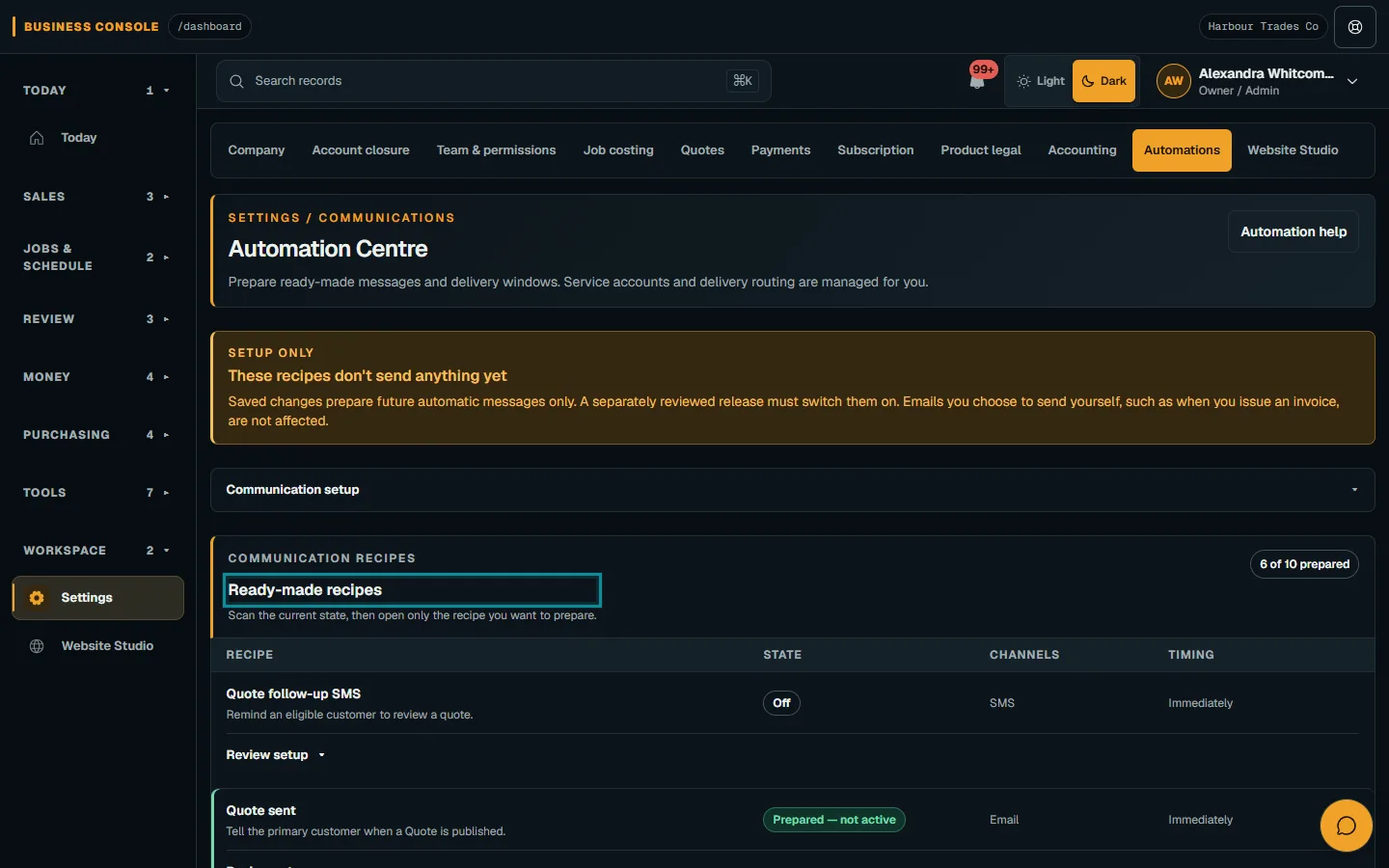1389x868 pixels.
Task: Click the top-right help icon beside Harbour Trades Co
Action: click(1355, 27)
